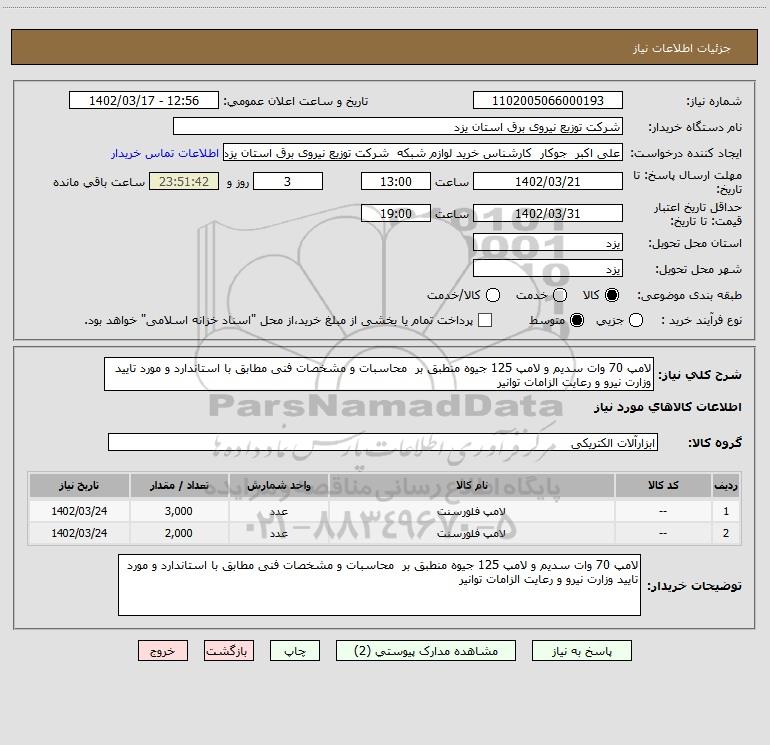Click لامپ فلورسنت in row 1

click(471, 511)
